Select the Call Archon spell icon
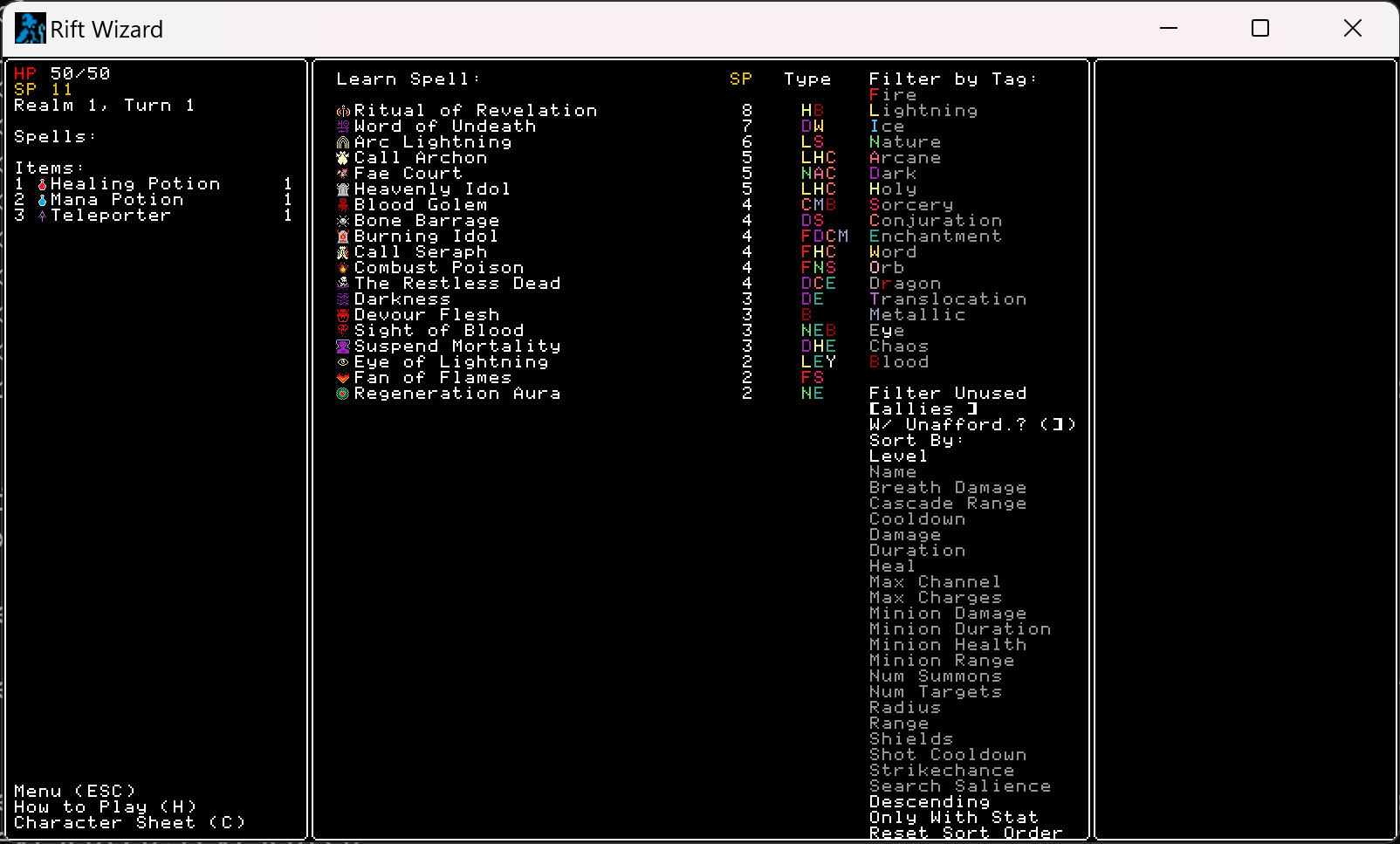1400x844 pixels. pyautogui.click(x=343, y=158)
